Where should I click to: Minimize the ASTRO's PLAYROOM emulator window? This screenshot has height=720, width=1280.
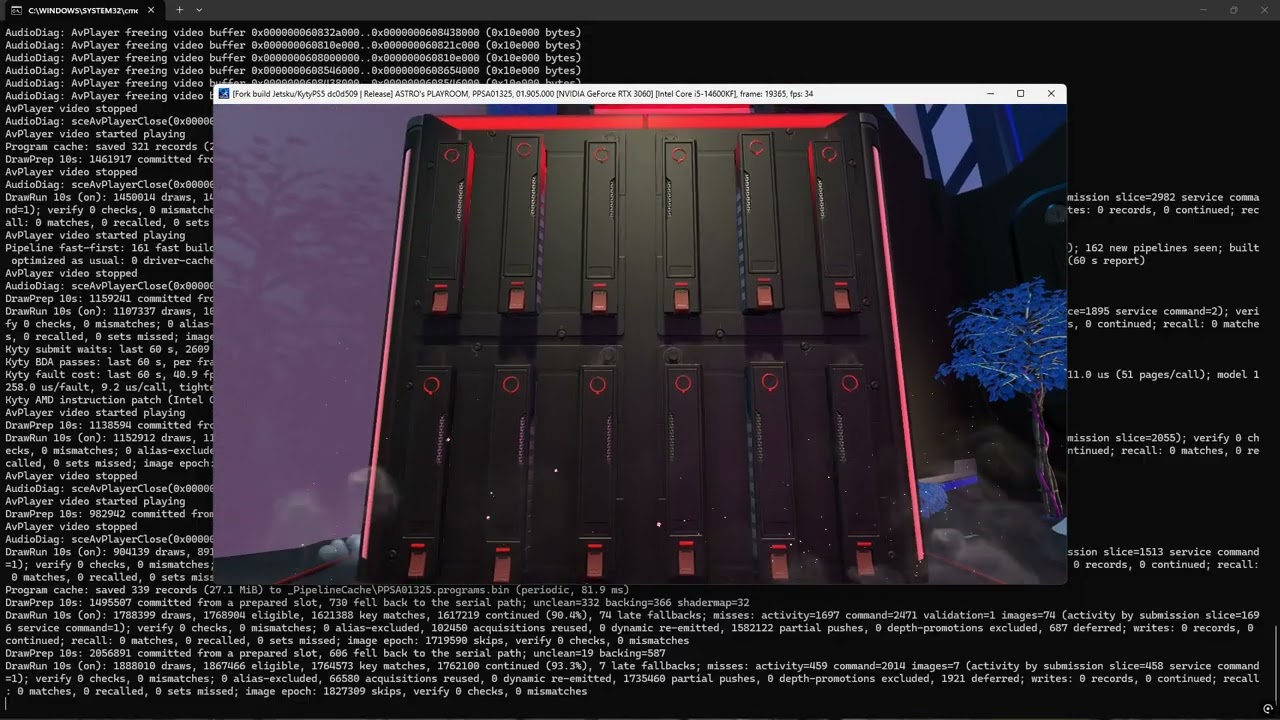coord(990,94)
